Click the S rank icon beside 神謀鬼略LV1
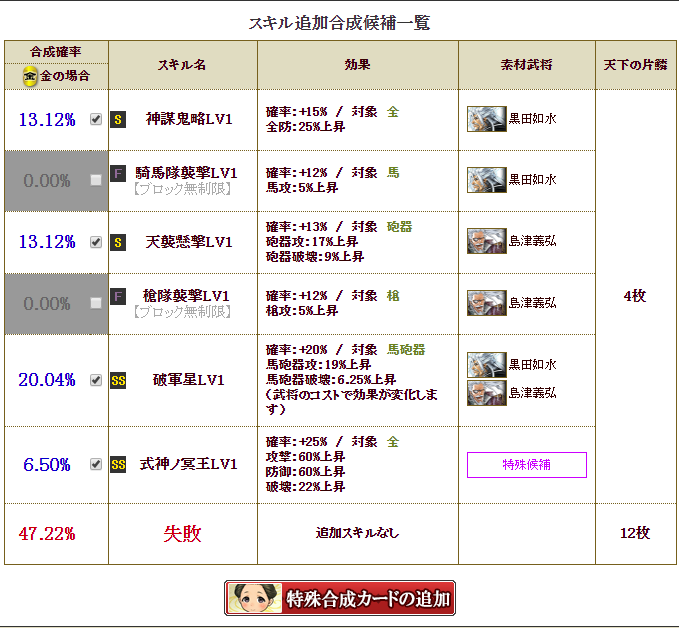Viewport: 679px width, 628px height. (118, 120)
